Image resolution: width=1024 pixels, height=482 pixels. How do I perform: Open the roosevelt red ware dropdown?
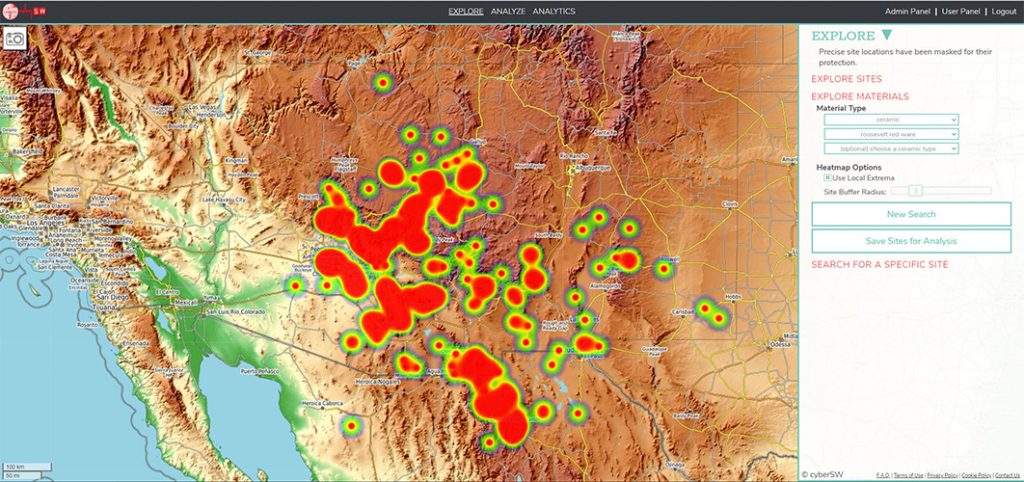(x=891, y=133)
